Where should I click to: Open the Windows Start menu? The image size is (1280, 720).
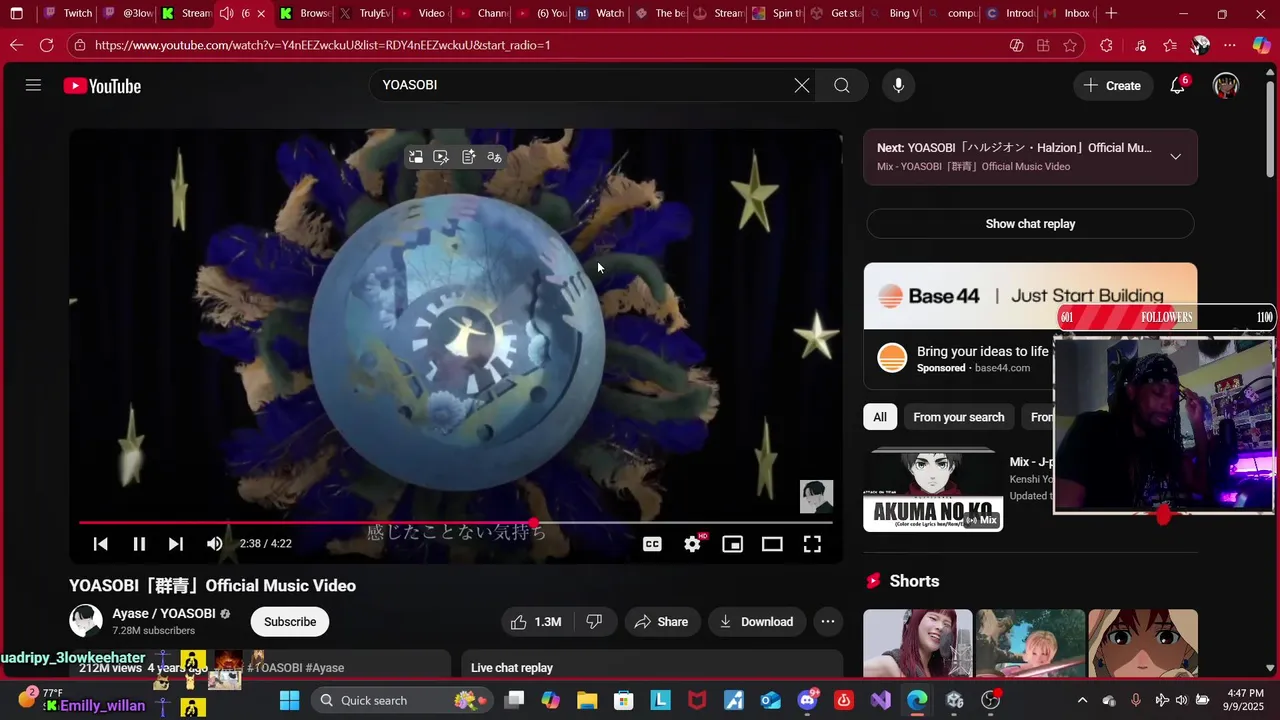[x=289, y=700]
